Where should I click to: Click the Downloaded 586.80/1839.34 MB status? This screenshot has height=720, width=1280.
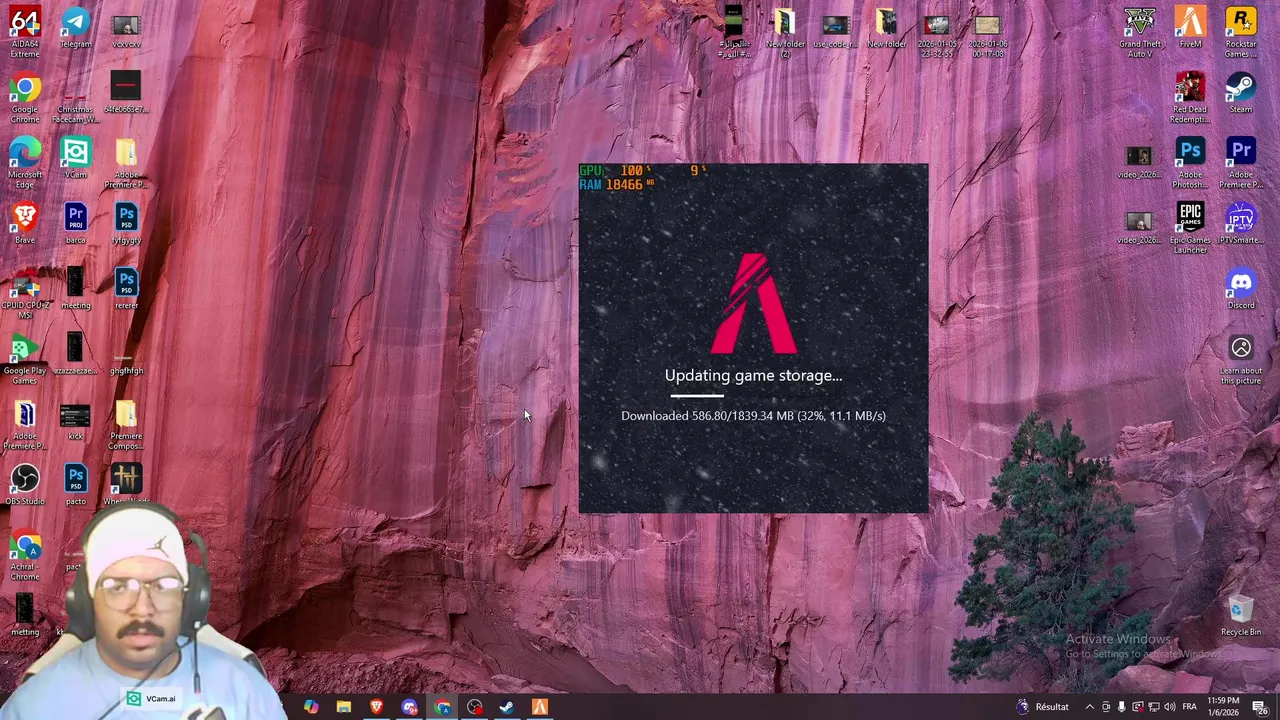(x=753, y=415)
